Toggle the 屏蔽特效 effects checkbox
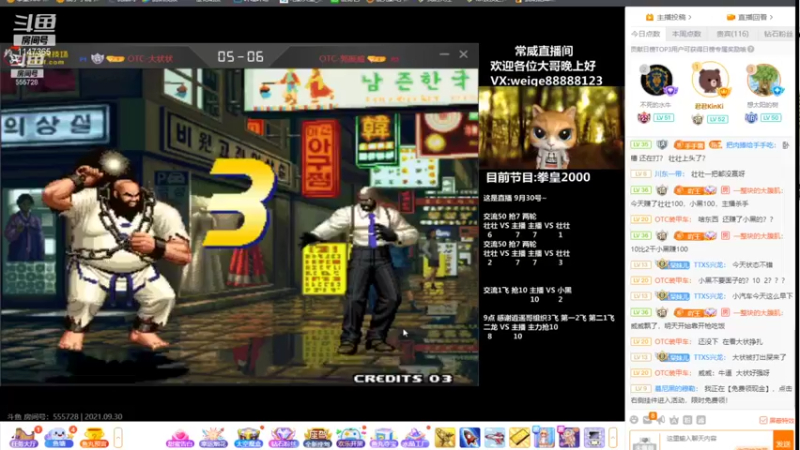Screen dimensions: 800x450 [763, 420]
